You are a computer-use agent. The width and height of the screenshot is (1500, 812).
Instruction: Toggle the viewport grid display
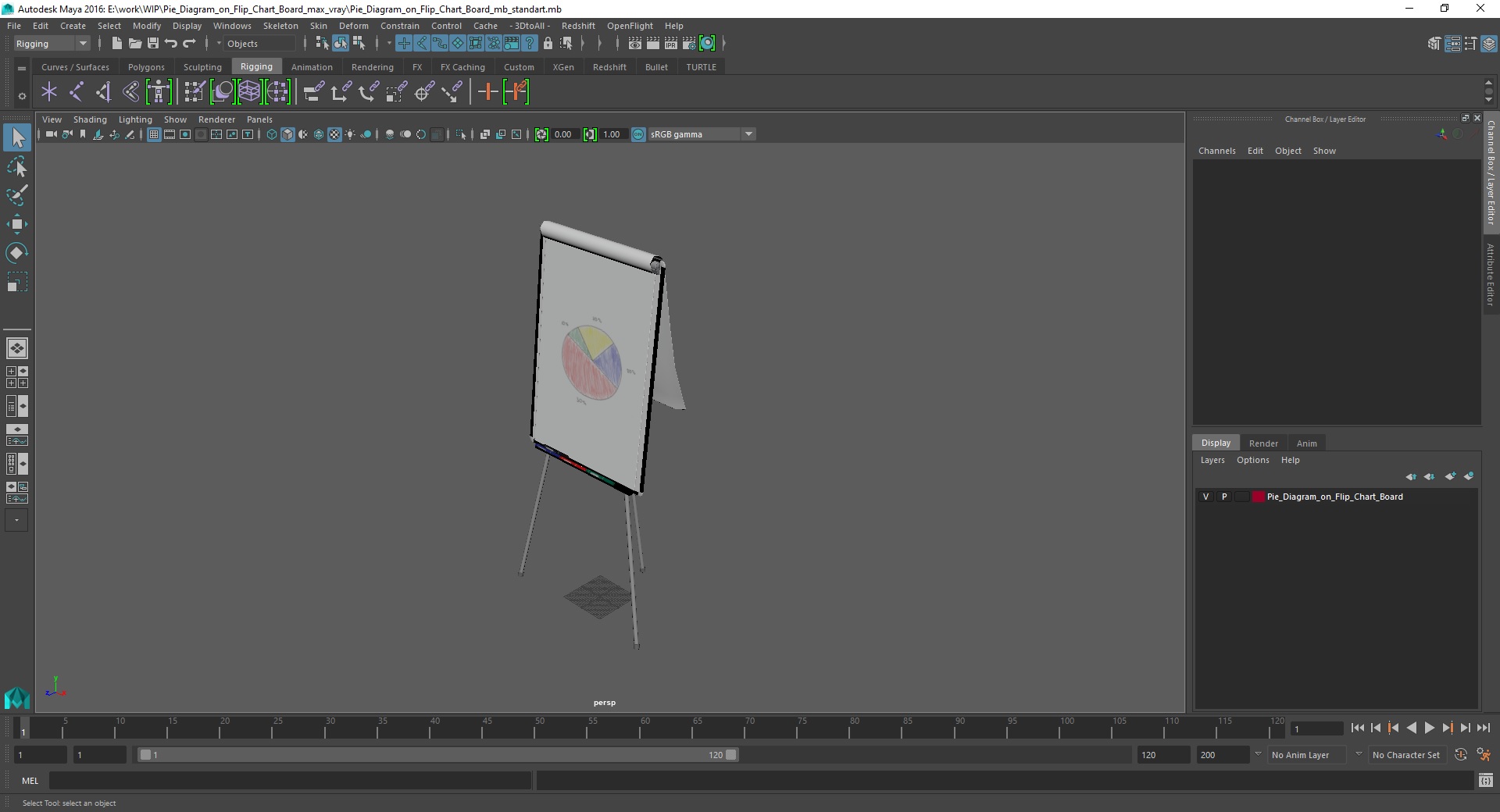coord(154,134)
